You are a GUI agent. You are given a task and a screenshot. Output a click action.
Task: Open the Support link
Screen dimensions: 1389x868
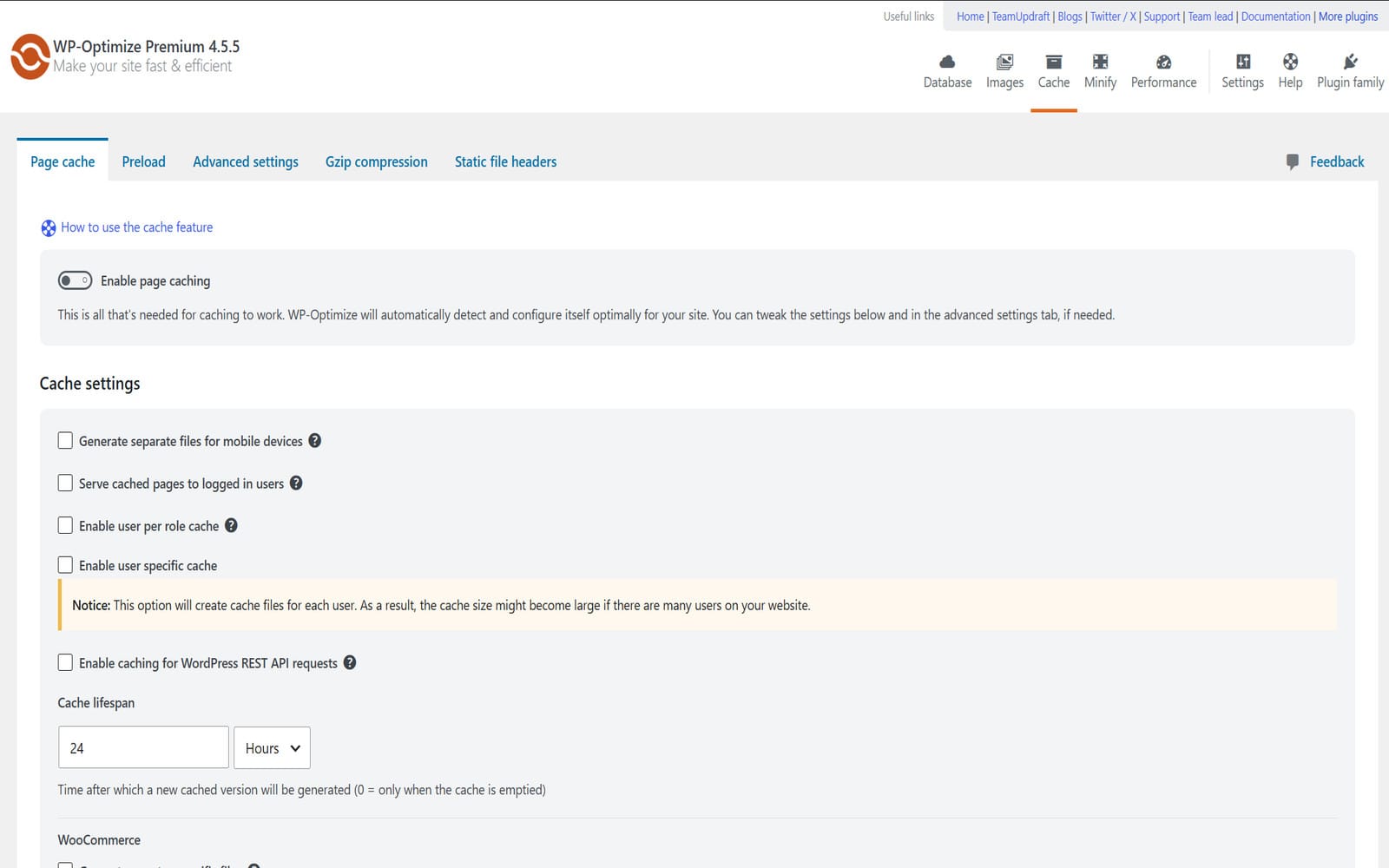(x=1162, y=16)
